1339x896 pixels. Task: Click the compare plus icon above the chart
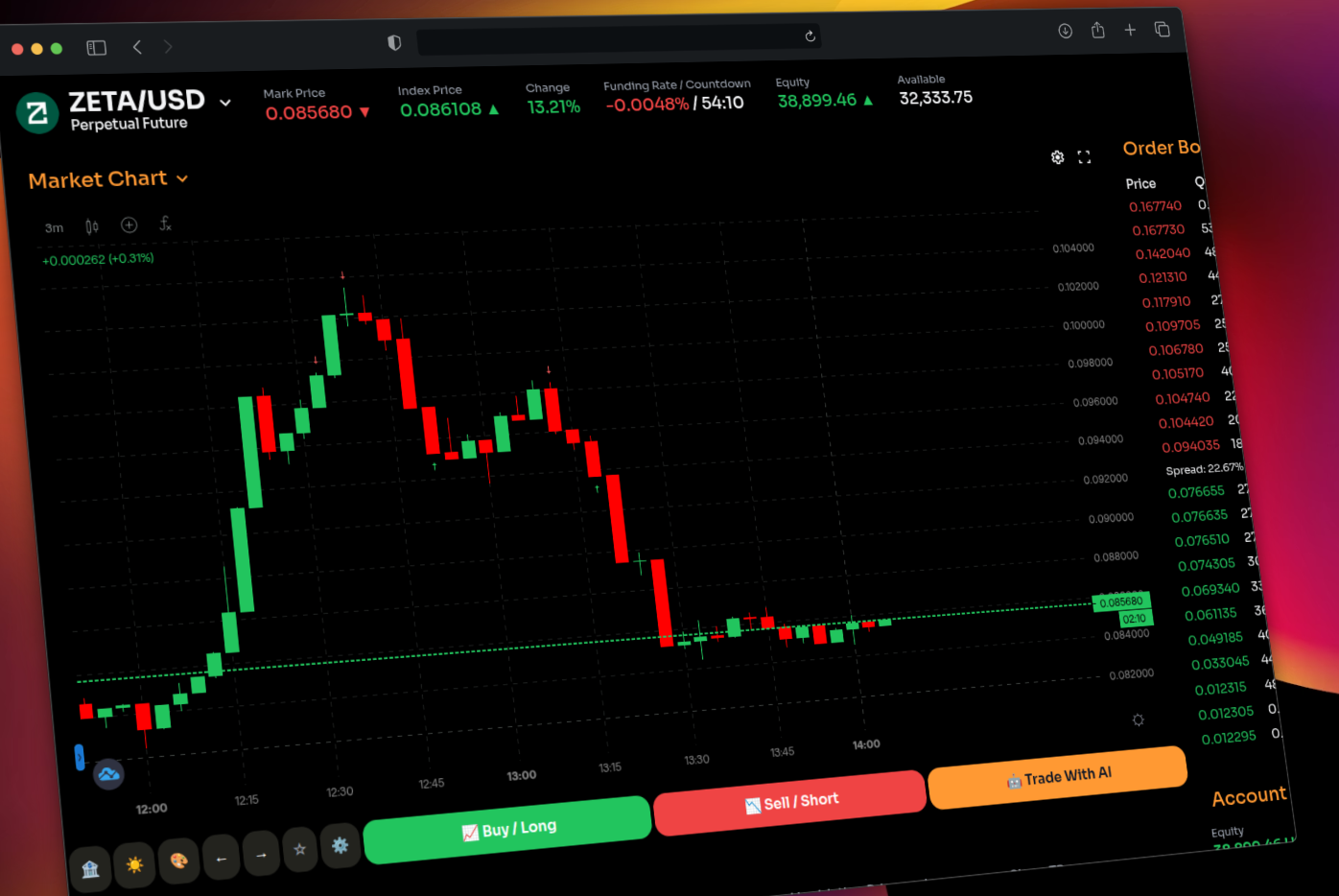point(129,224)
